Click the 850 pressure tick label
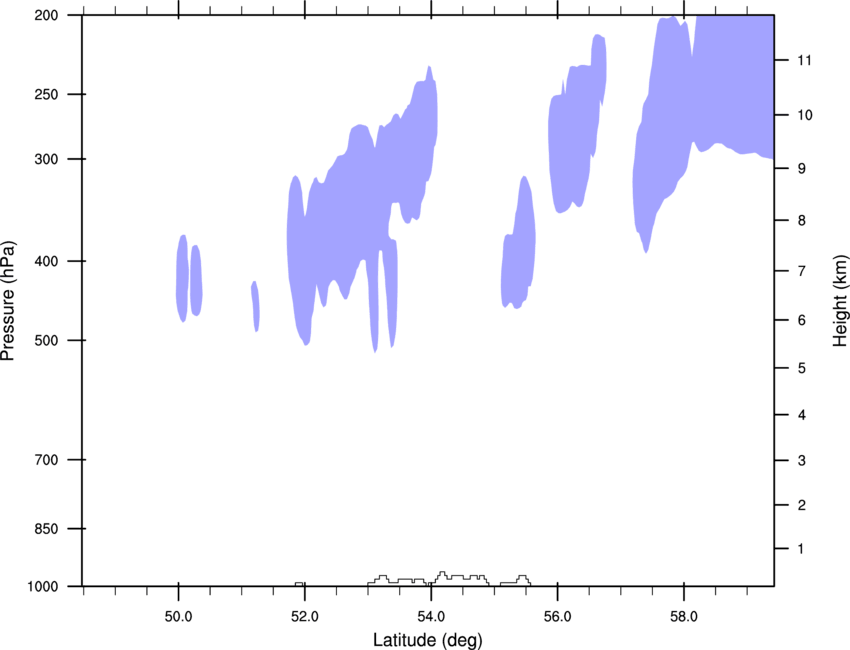This screenshot has width=850, height=650. 46,529
